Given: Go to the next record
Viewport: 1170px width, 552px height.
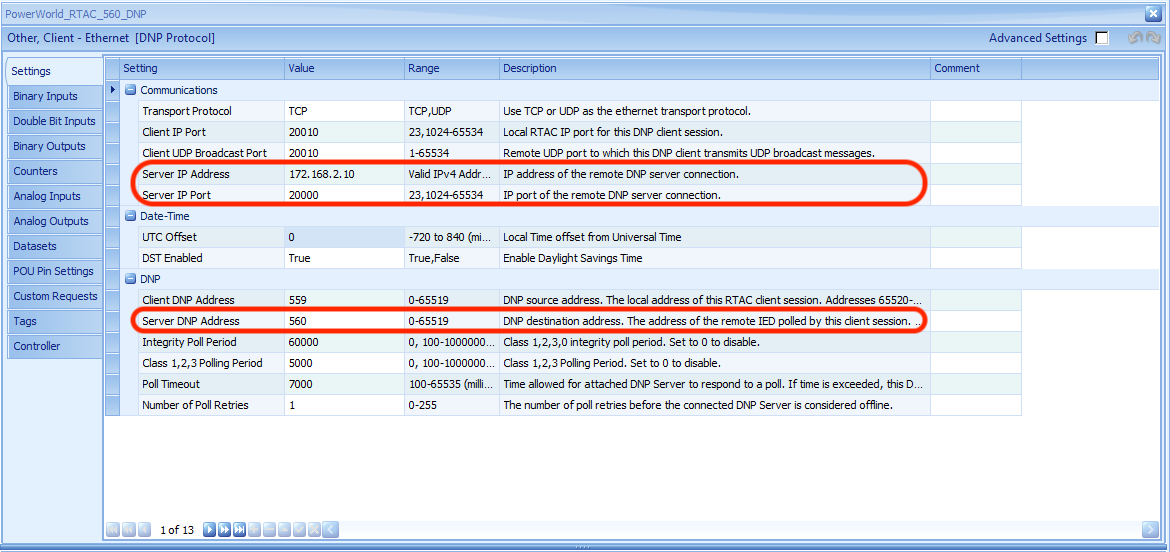Looking at the screenshot, I should click(210, 530).
